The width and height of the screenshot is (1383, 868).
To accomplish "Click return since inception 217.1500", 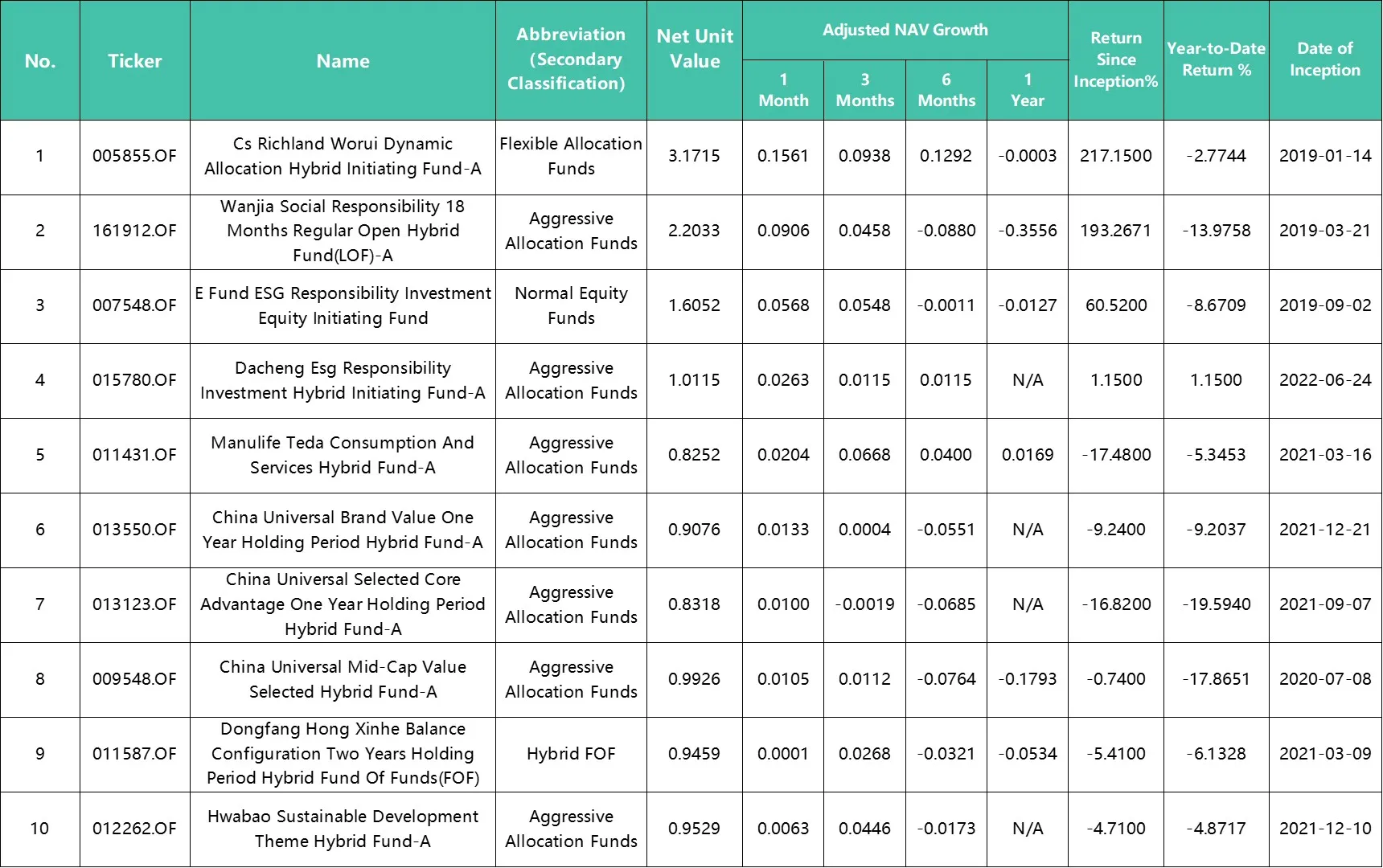I will (x=1115, y=156).
